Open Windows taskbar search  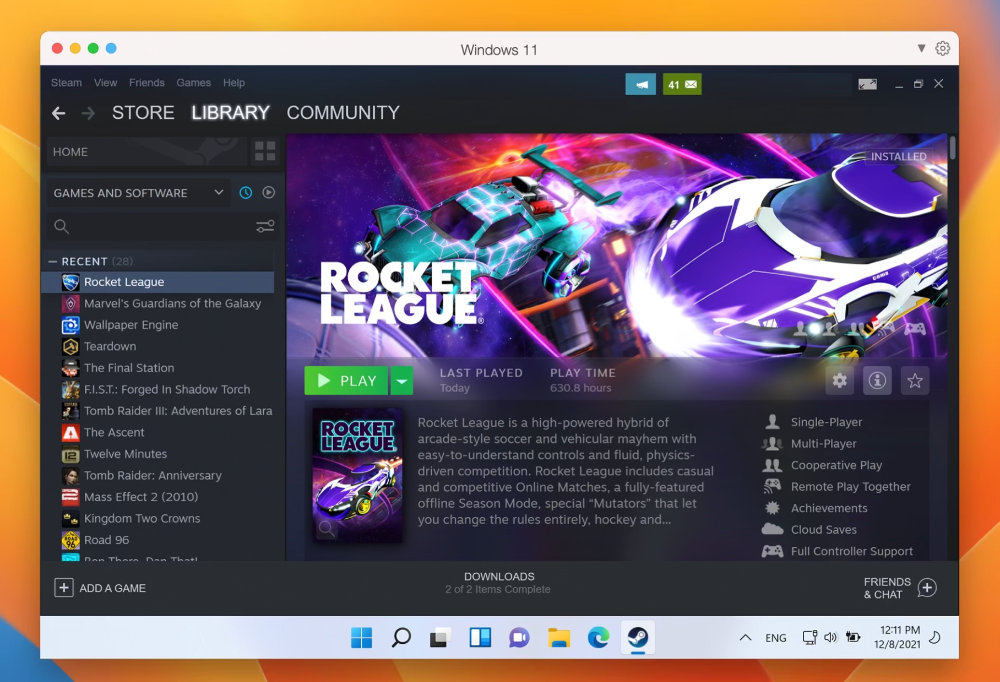401,637
